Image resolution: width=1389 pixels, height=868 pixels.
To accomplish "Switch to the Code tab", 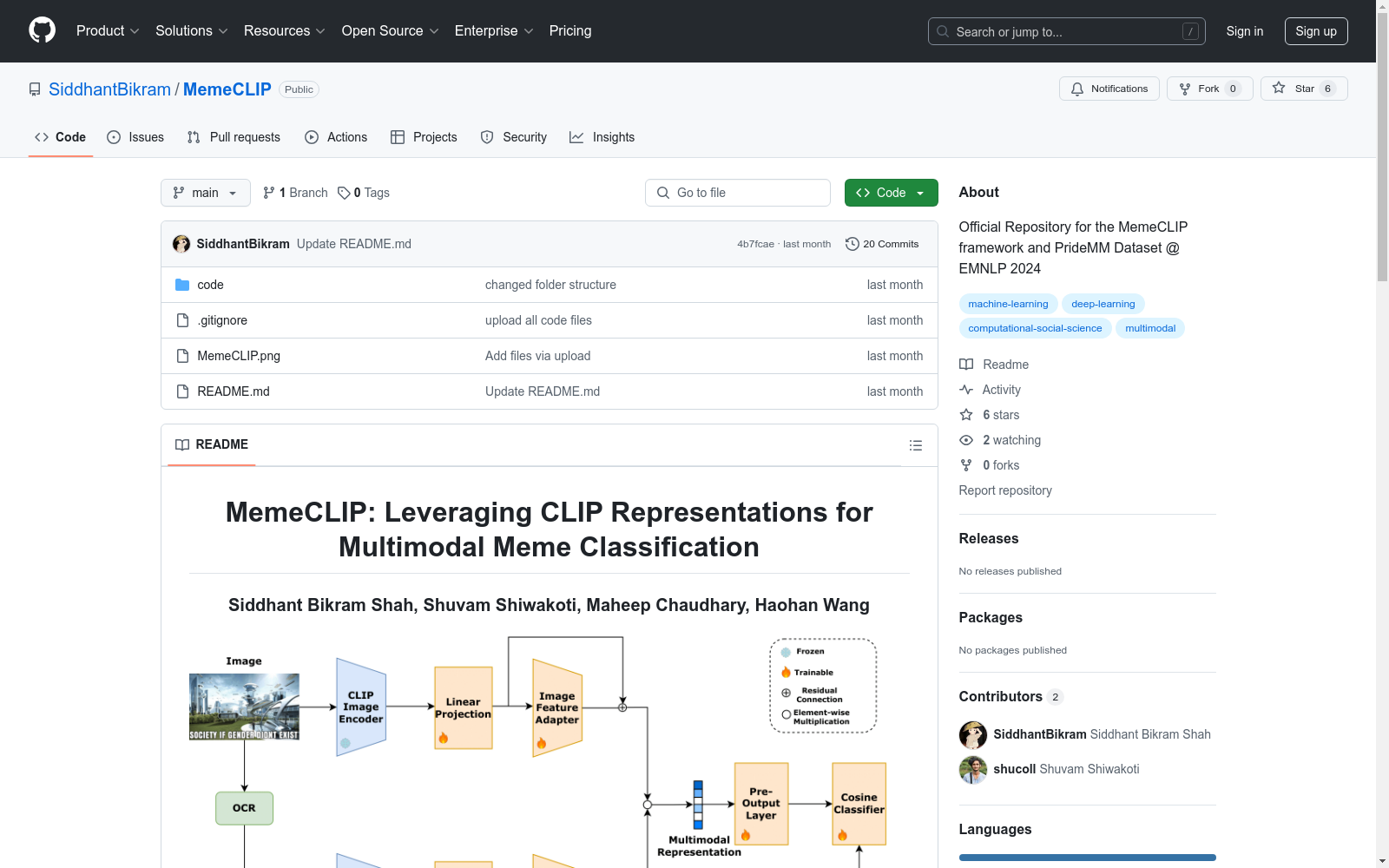I will (x=61, y=137).
